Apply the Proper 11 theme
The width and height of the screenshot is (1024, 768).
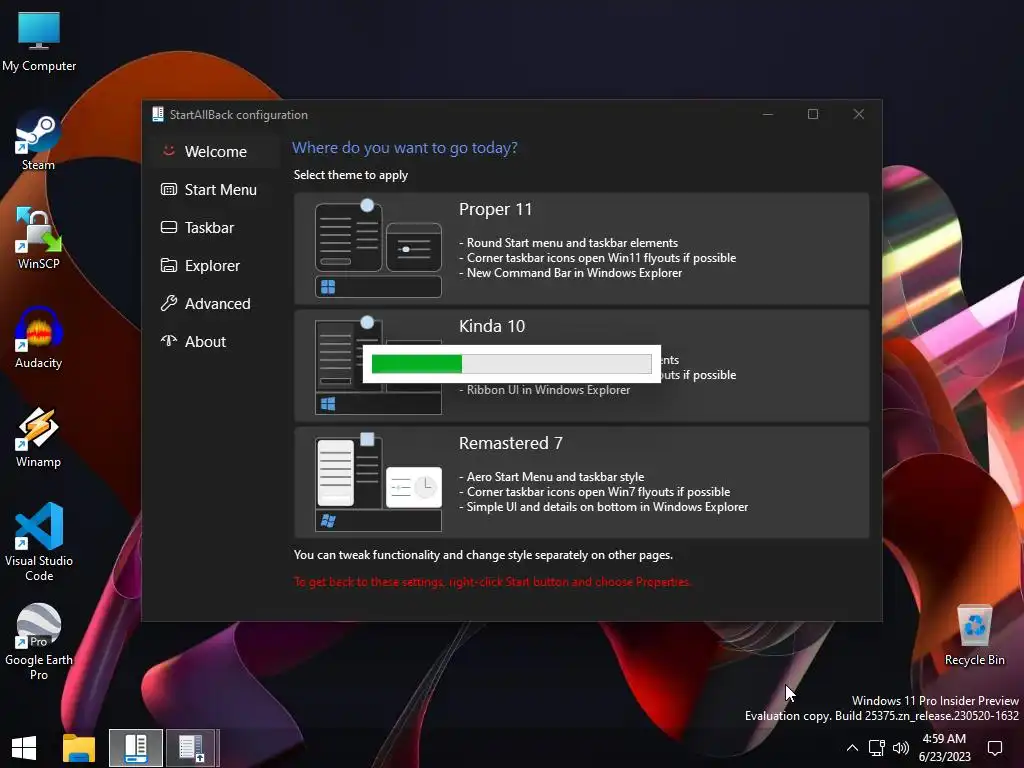point(581,248)
